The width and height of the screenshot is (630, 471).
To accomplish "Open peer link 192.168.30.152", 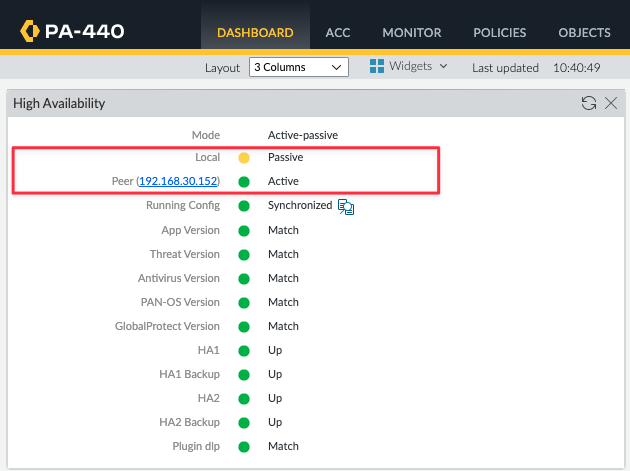I will [x=178, y=181].
